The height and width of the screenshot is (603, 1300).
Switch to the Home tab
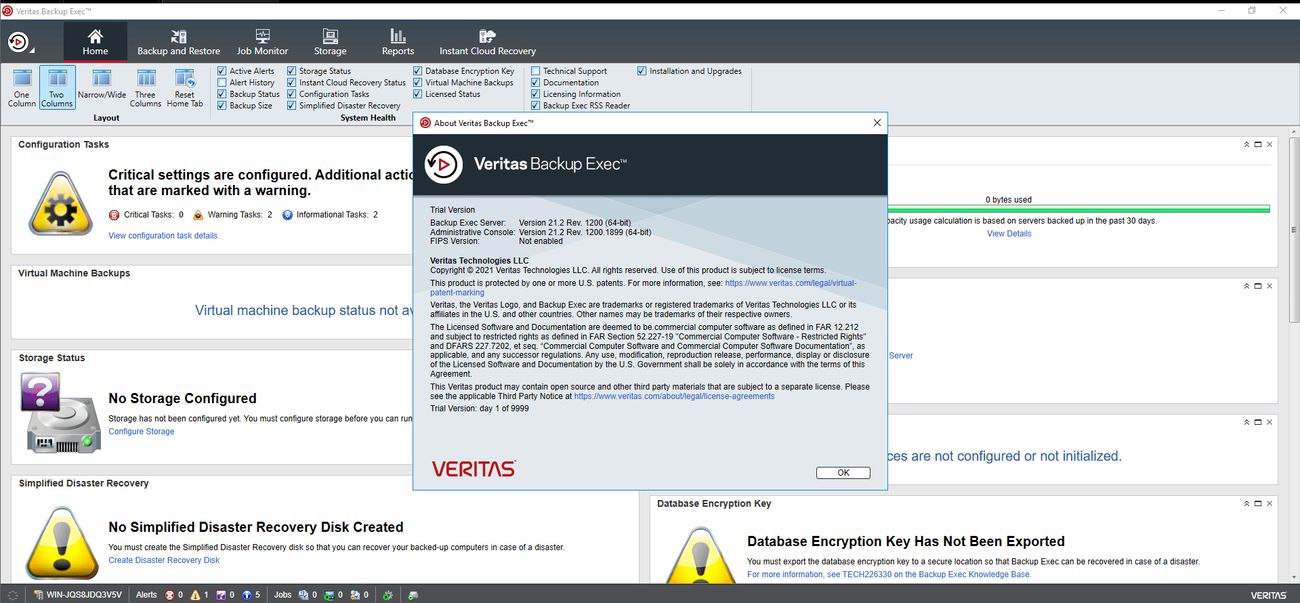pyautogui.click(x=95, y=42)
